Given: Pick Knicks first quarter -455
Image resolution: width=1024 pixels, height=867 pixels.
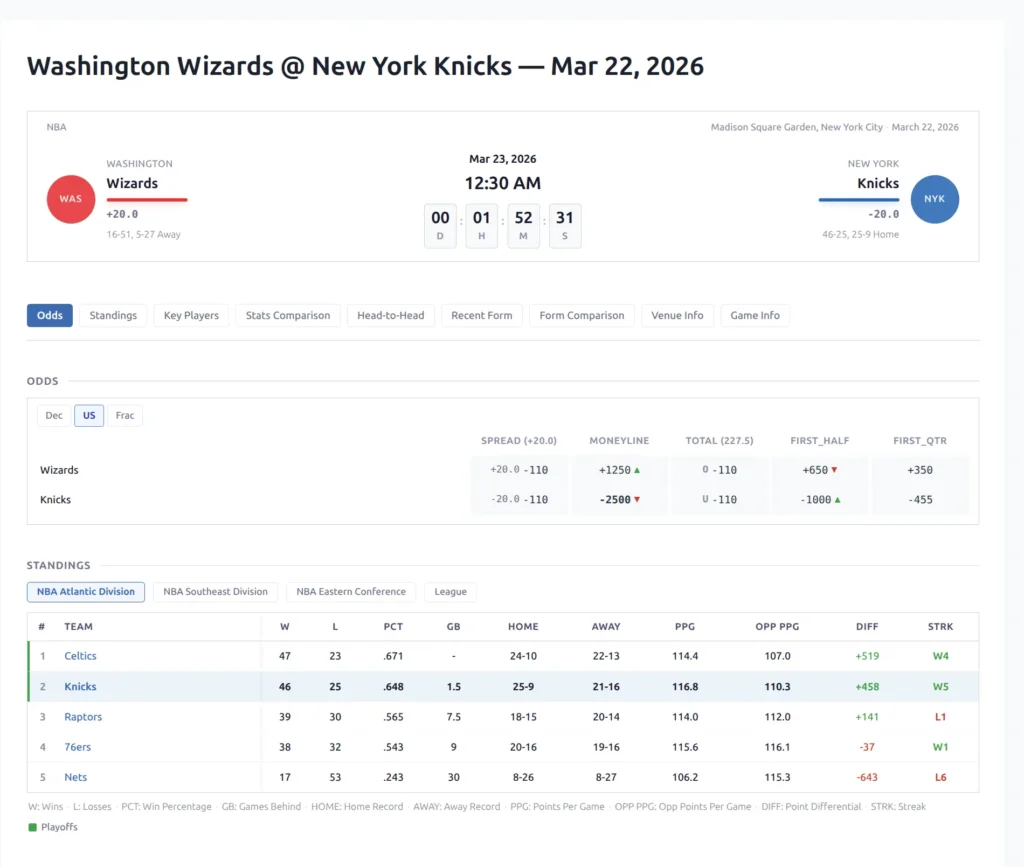Looking at the screenshot, I should tap(920, 499).
